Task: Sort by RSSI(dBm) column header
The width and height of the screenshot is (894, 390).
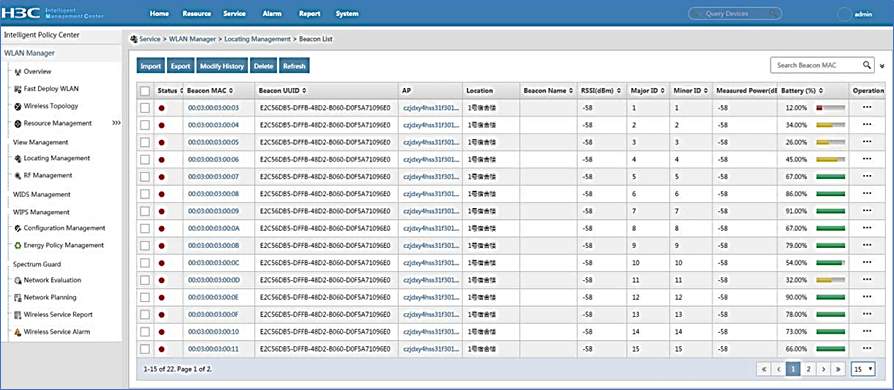Action: coord(602,91)
